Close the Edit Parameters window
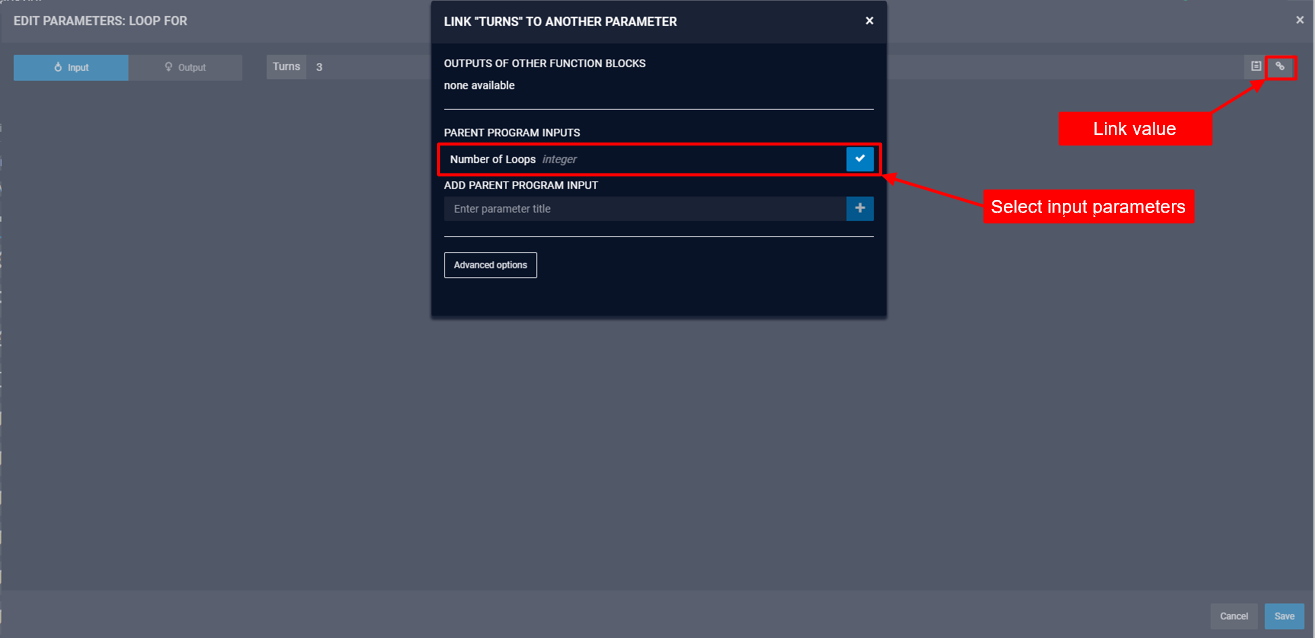Viewport: 1315px width, 638px height. pyautogui.click(x=1299, y=20)
